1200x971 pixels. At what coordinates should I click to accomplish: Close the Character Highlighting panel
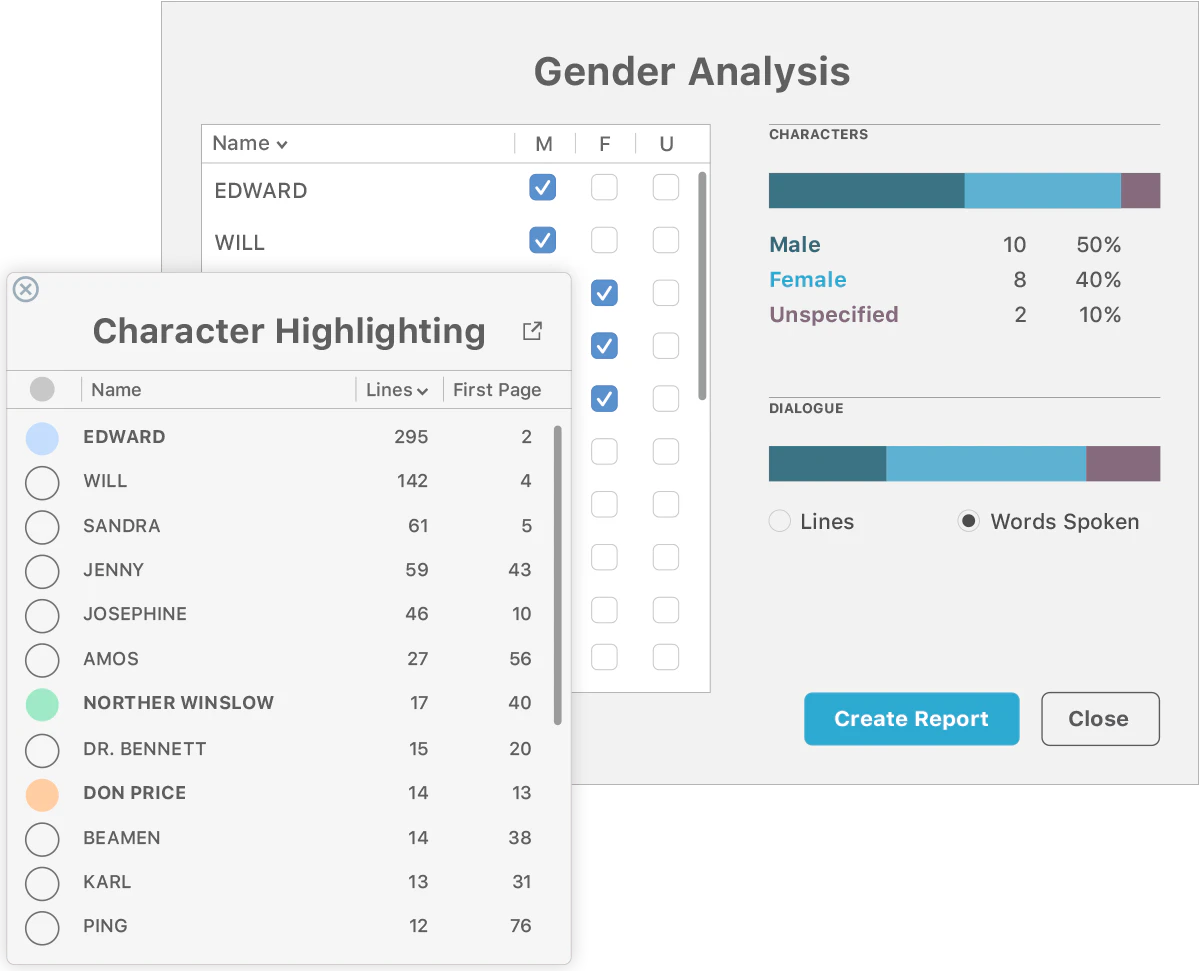coord(26,289)
